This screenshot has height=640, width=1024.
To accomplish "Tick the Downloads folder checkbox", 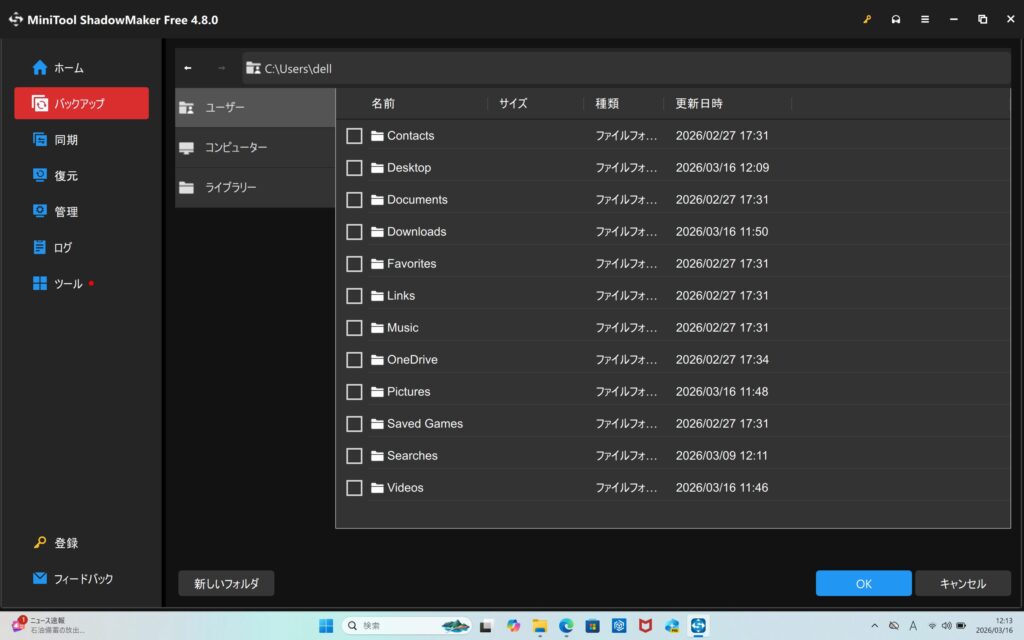I will click(354, 232).
